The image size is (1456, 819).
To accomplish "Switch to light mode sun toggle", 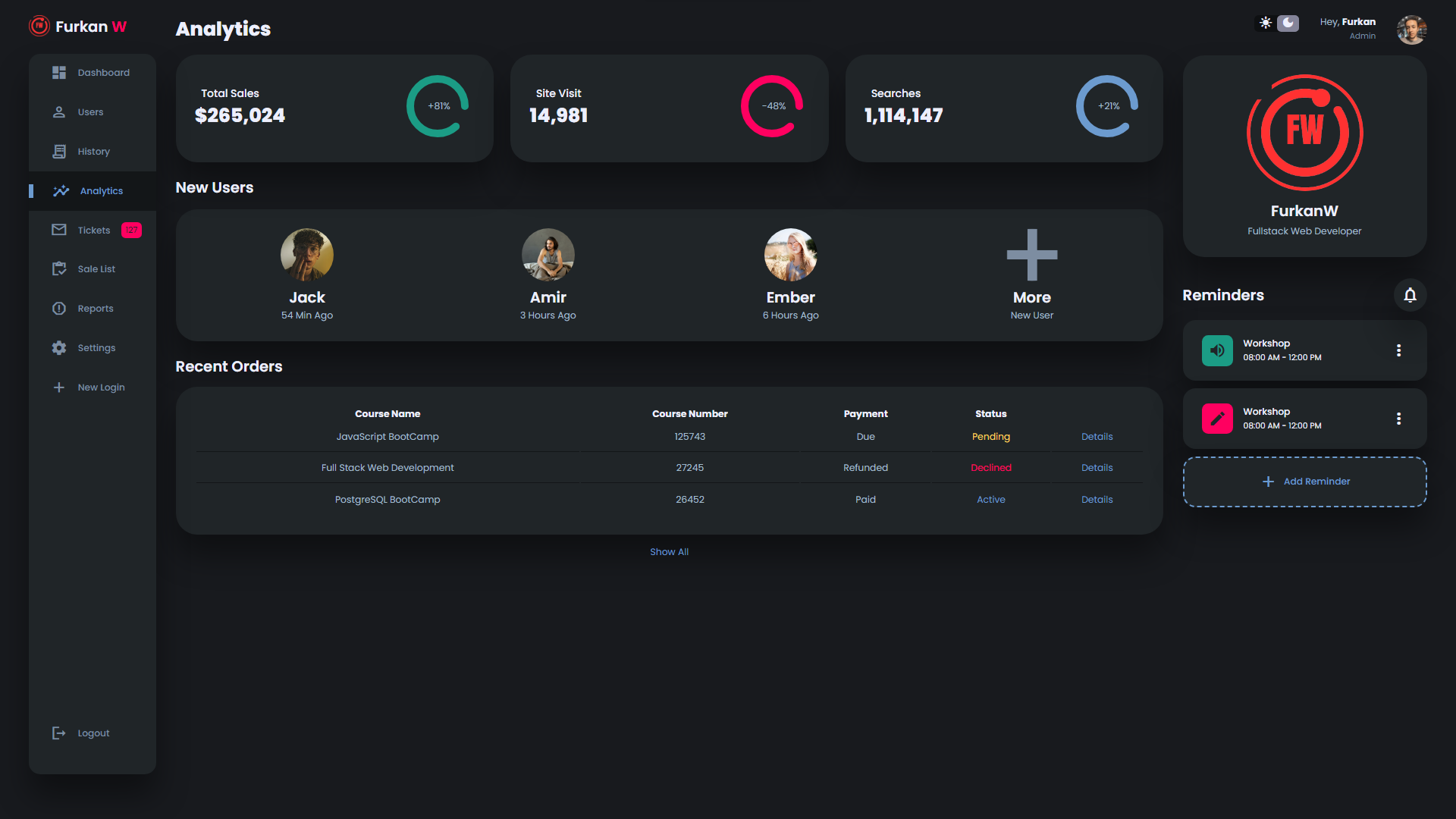I will [x=1266, y=23].
